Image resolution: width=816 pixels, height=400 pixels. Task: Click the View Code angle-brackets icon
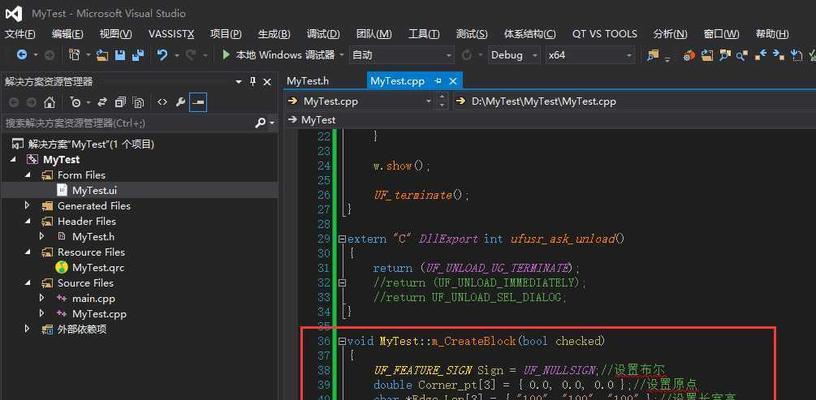(162, 102)
